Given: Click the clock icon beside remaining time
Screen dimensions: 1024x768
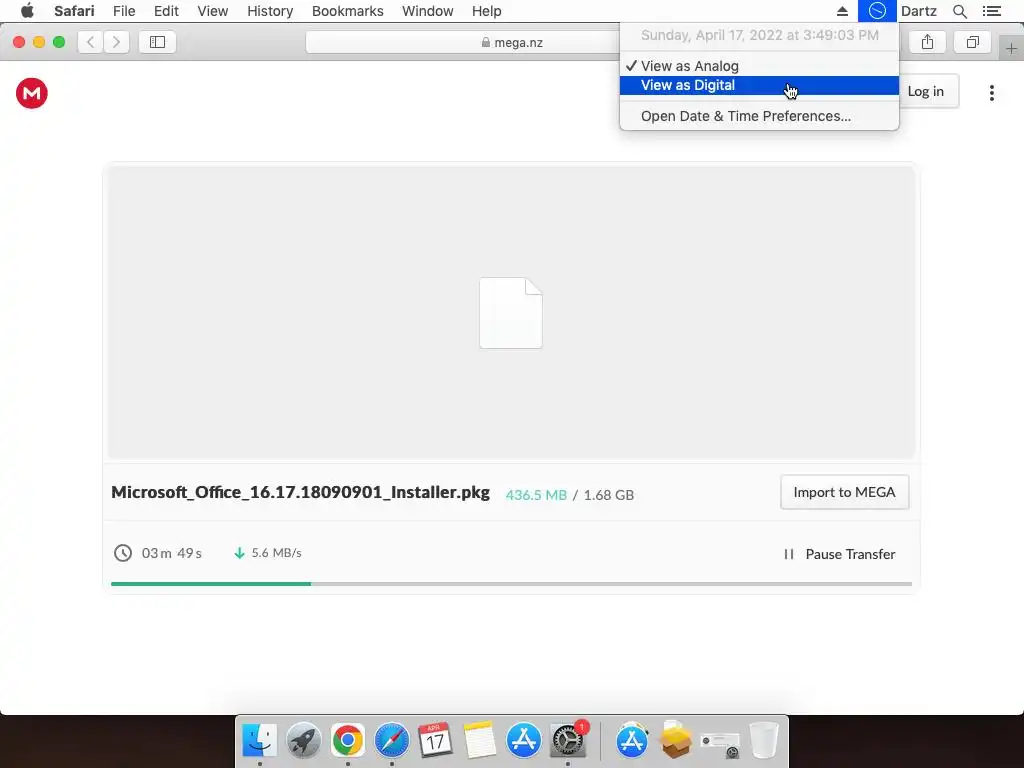Looking at the screenshot, I should (123, 553).
